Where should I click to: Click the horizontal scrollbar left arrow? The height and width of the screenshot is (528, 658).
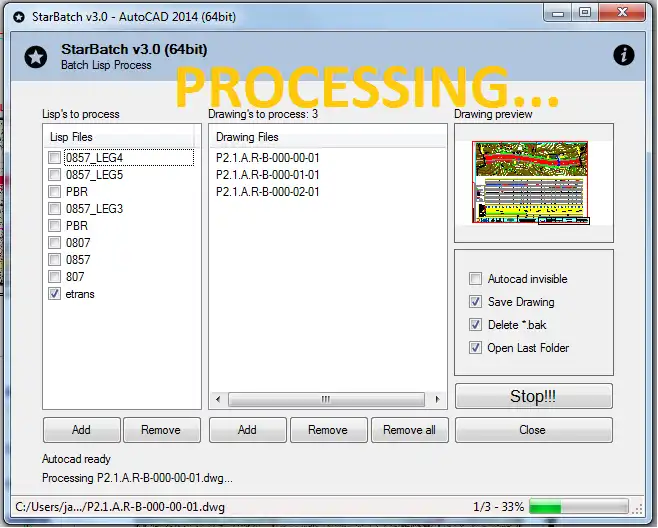[x=218, y=399]
